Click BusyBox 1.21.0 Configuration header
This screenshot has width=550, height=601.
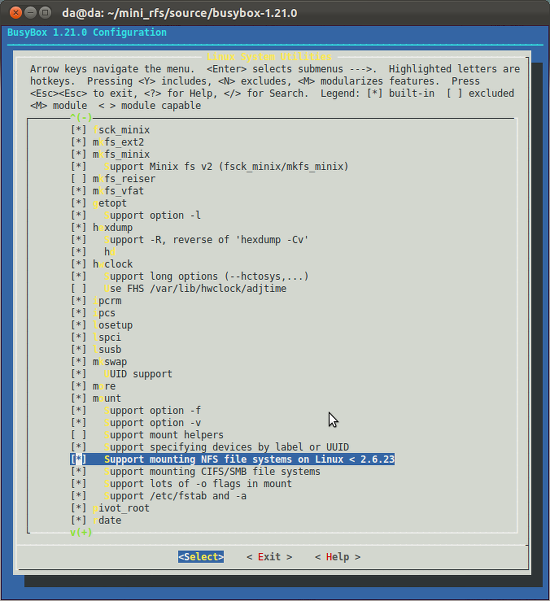[x=87, y=33]
